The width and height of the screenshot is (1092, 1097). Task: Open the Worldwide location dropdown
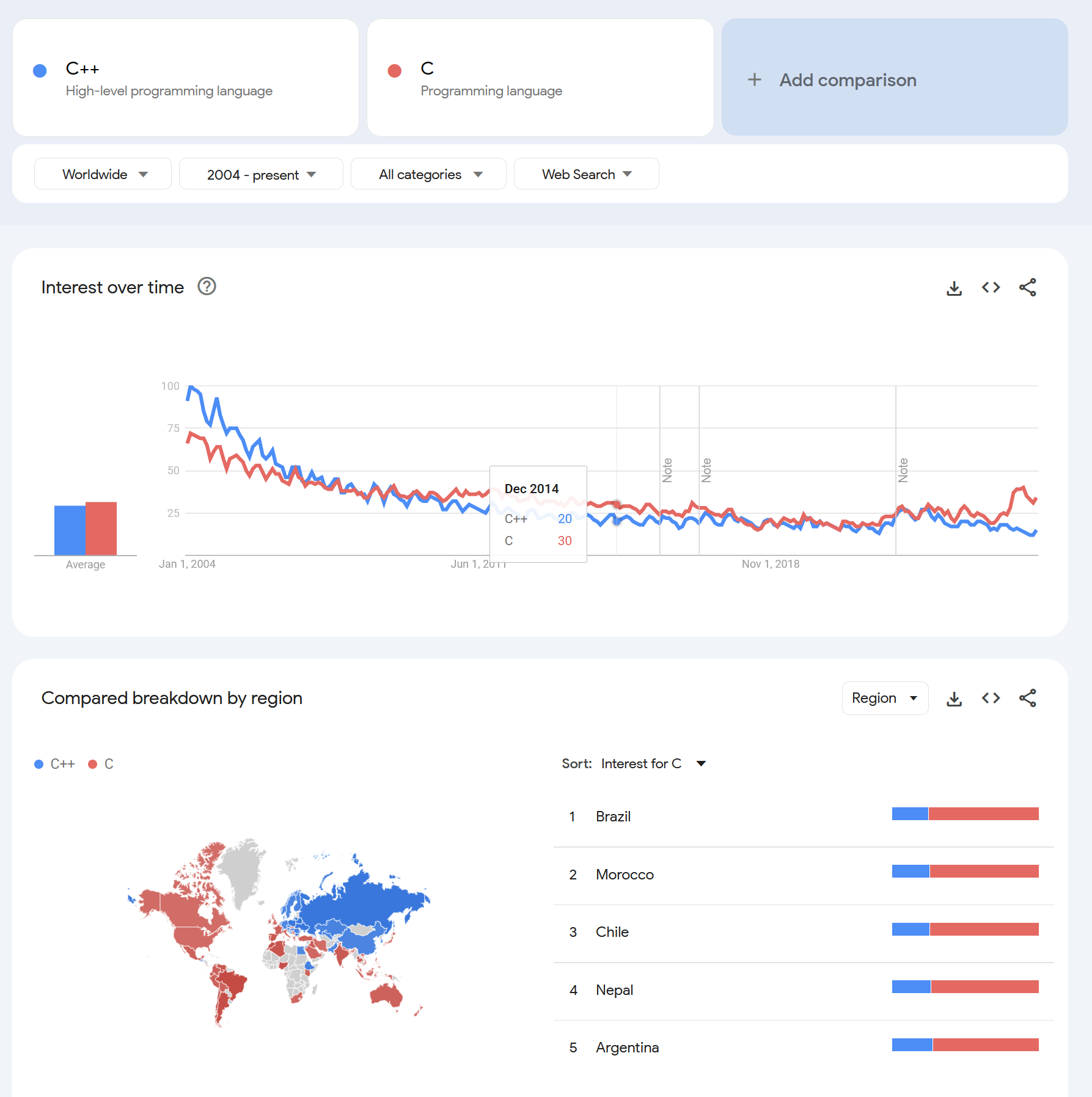tap(103, 174)
